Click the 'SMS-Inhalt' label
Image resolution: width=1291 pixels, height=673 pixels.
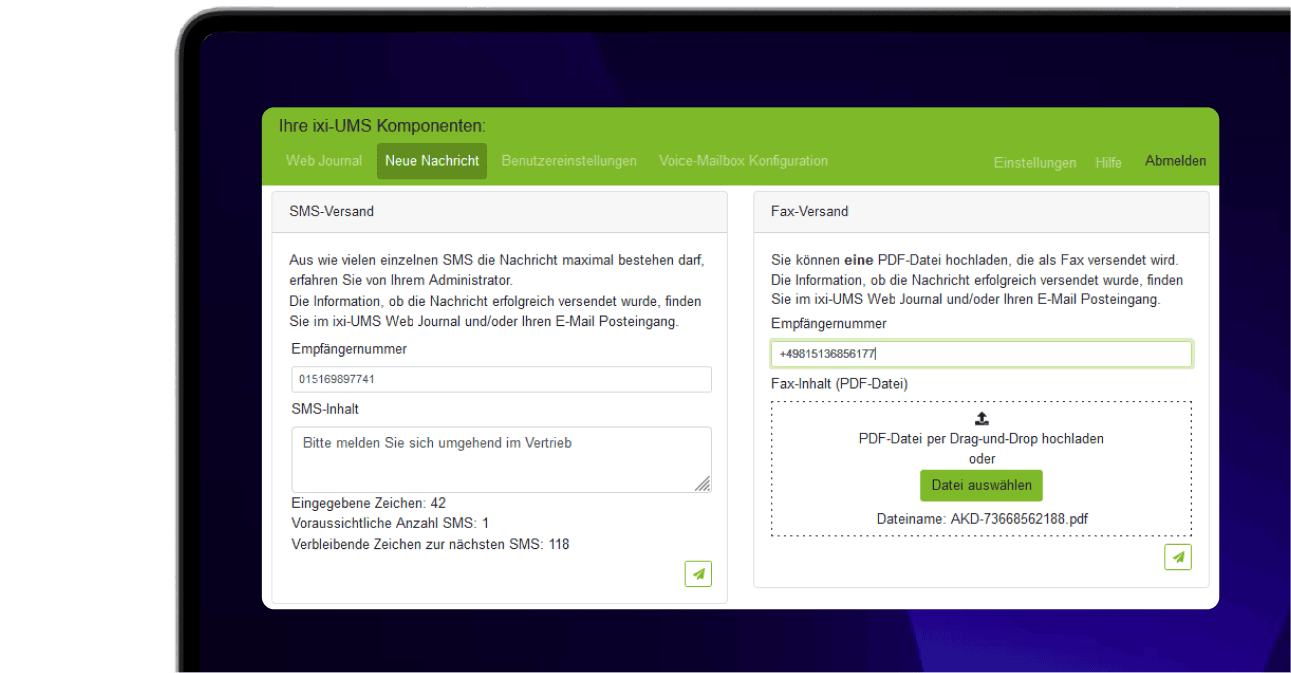point(325,409)
